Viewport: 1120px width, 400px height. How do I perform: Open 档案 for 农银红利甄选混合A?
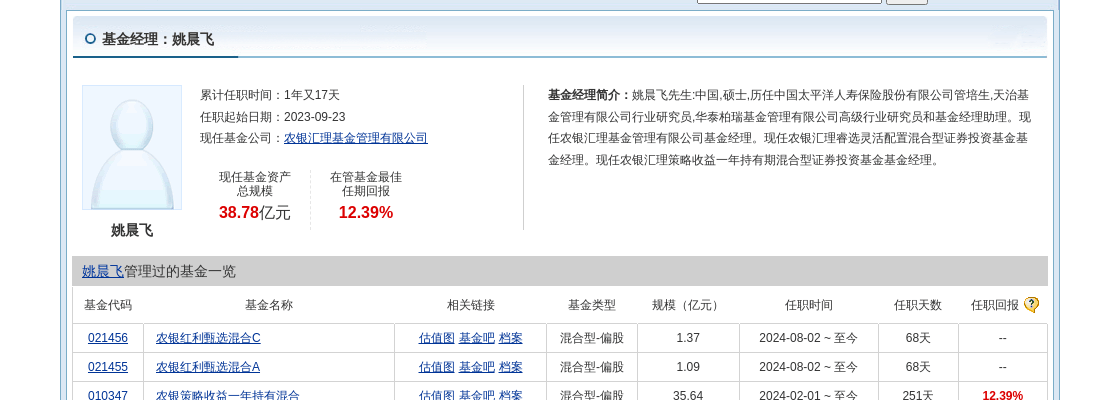coord(511,367)
